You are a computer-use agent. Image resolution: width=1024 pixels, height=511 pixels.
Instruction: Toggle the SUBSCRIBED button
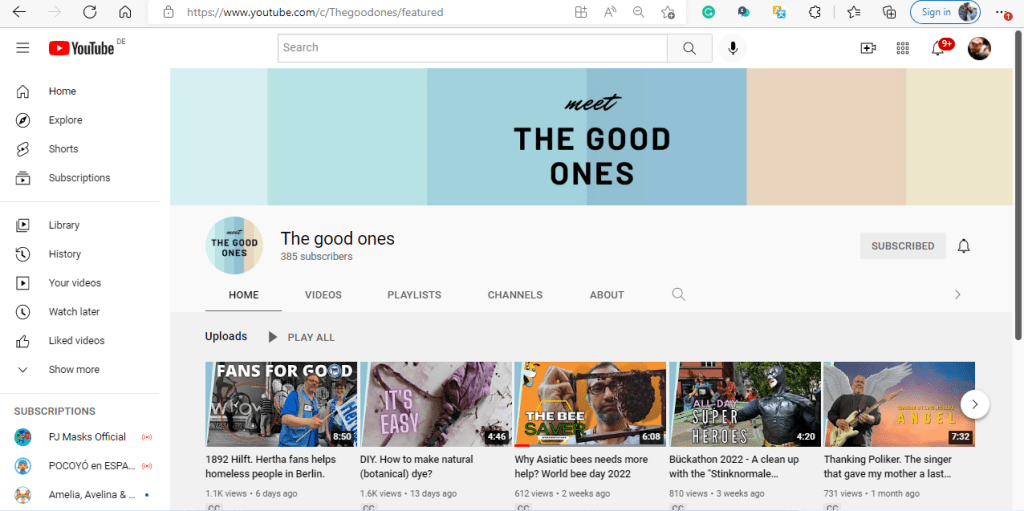pos(902,246)
